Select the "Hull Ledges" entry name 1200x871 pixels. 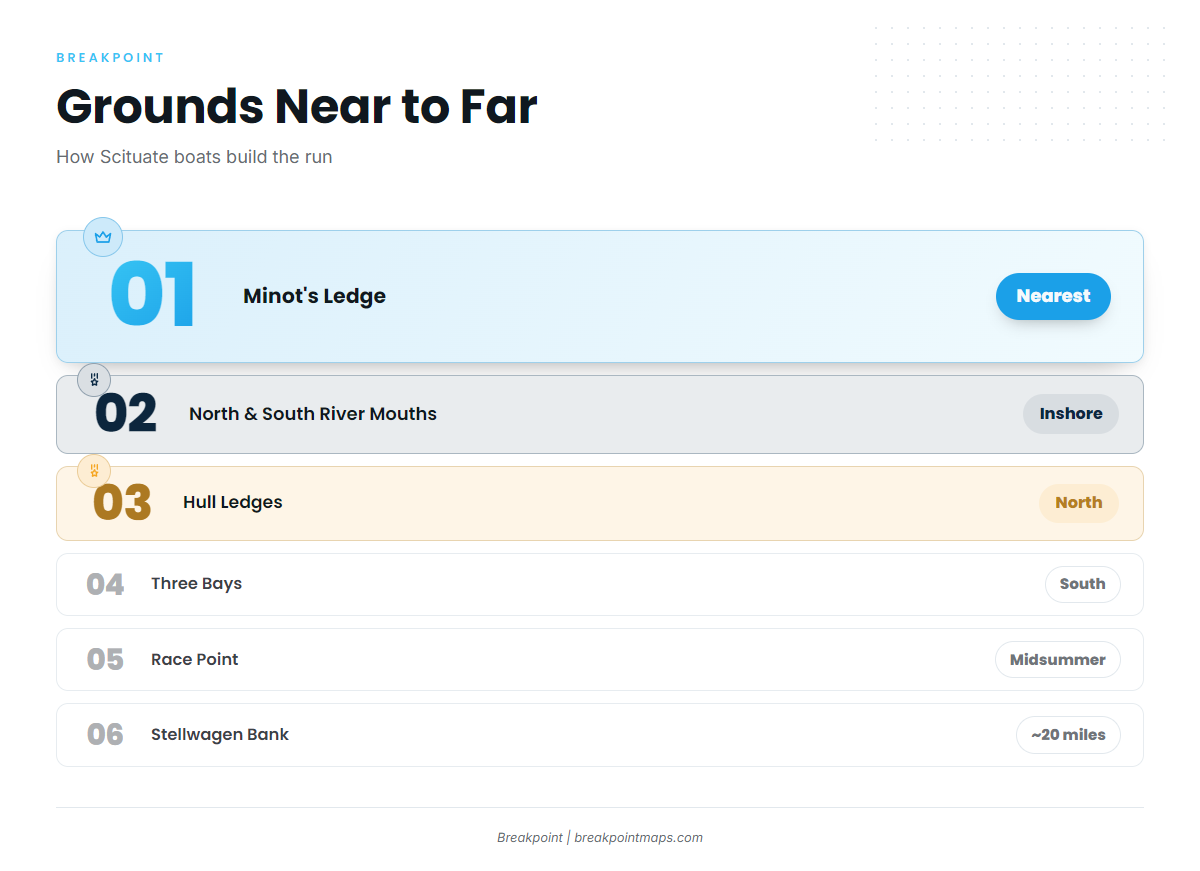pos(233,502)
